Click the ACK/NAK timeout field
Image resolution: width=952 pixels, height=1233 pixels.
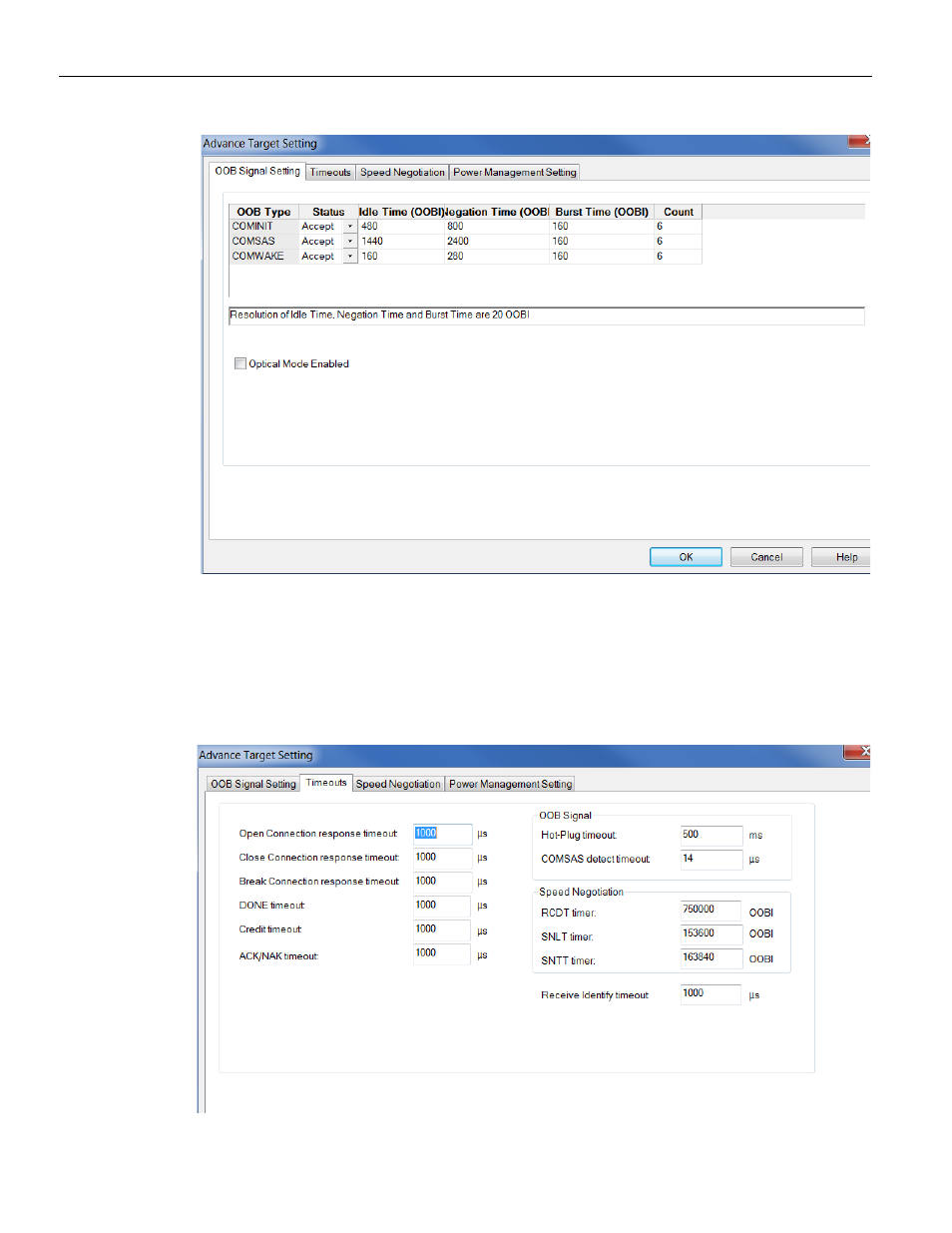coord(442,953)
